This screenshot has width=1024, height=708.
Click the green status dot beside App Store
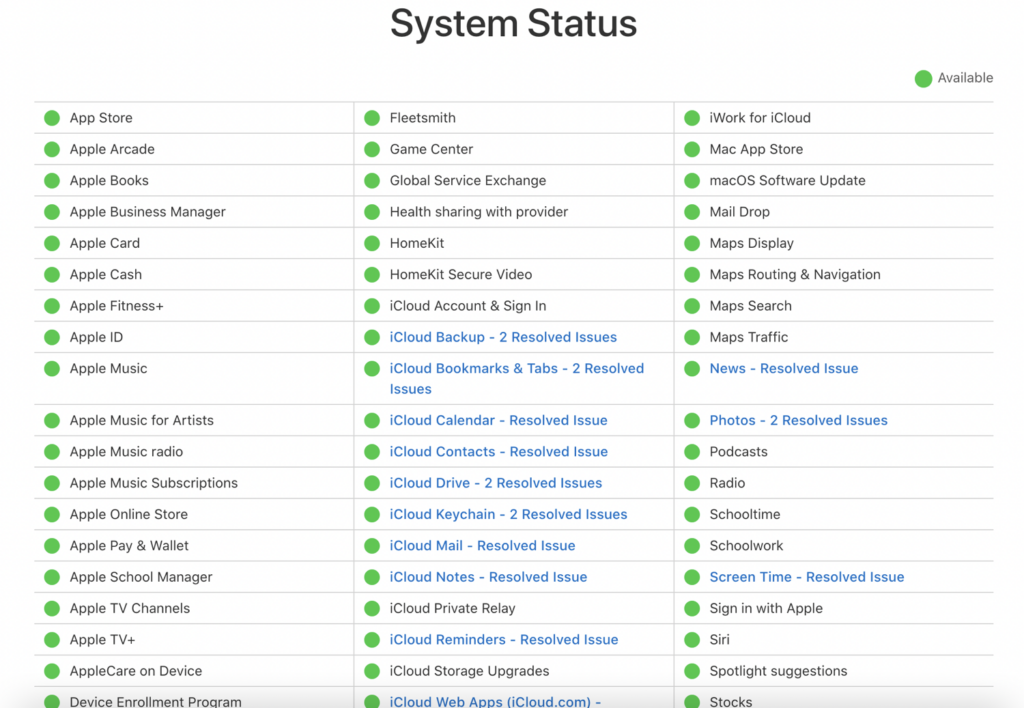click(52, 118)
